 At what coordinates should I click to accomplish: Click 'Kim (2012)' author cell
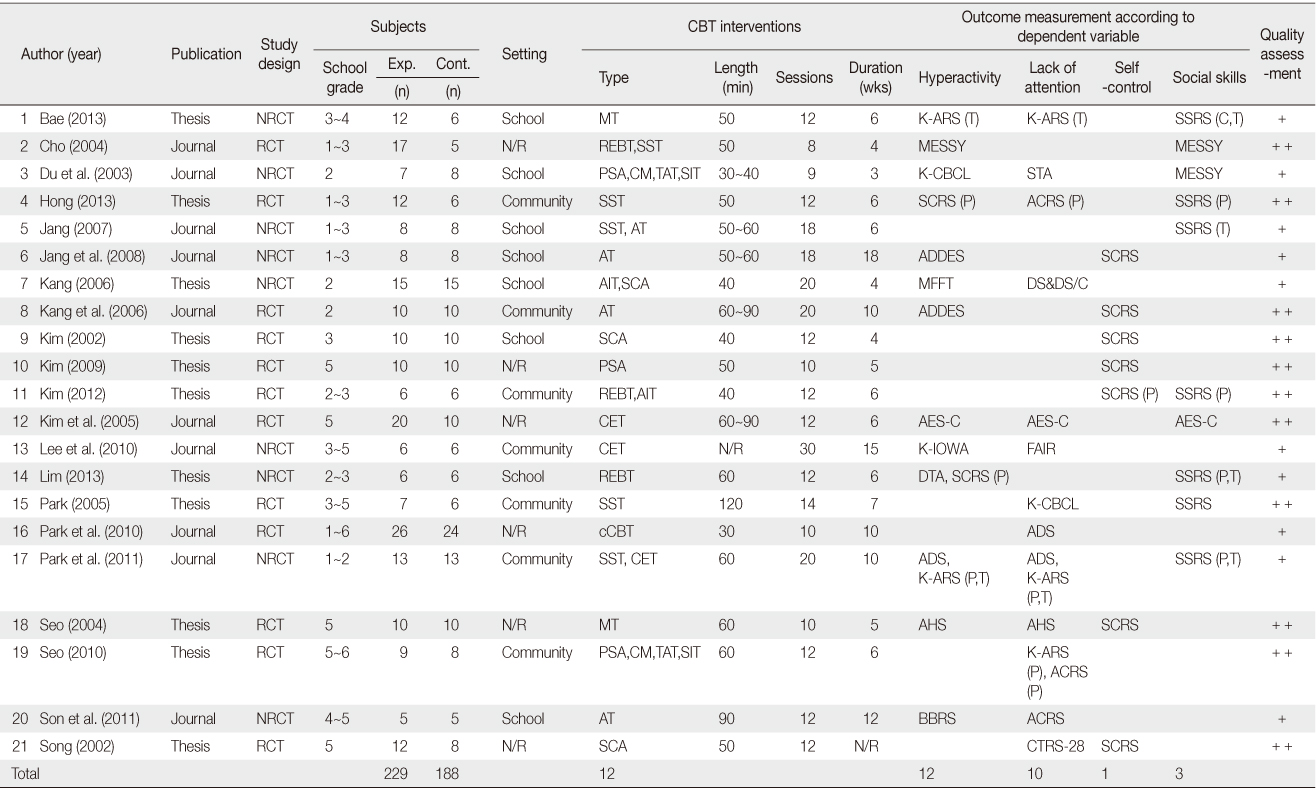click(73, 394)
